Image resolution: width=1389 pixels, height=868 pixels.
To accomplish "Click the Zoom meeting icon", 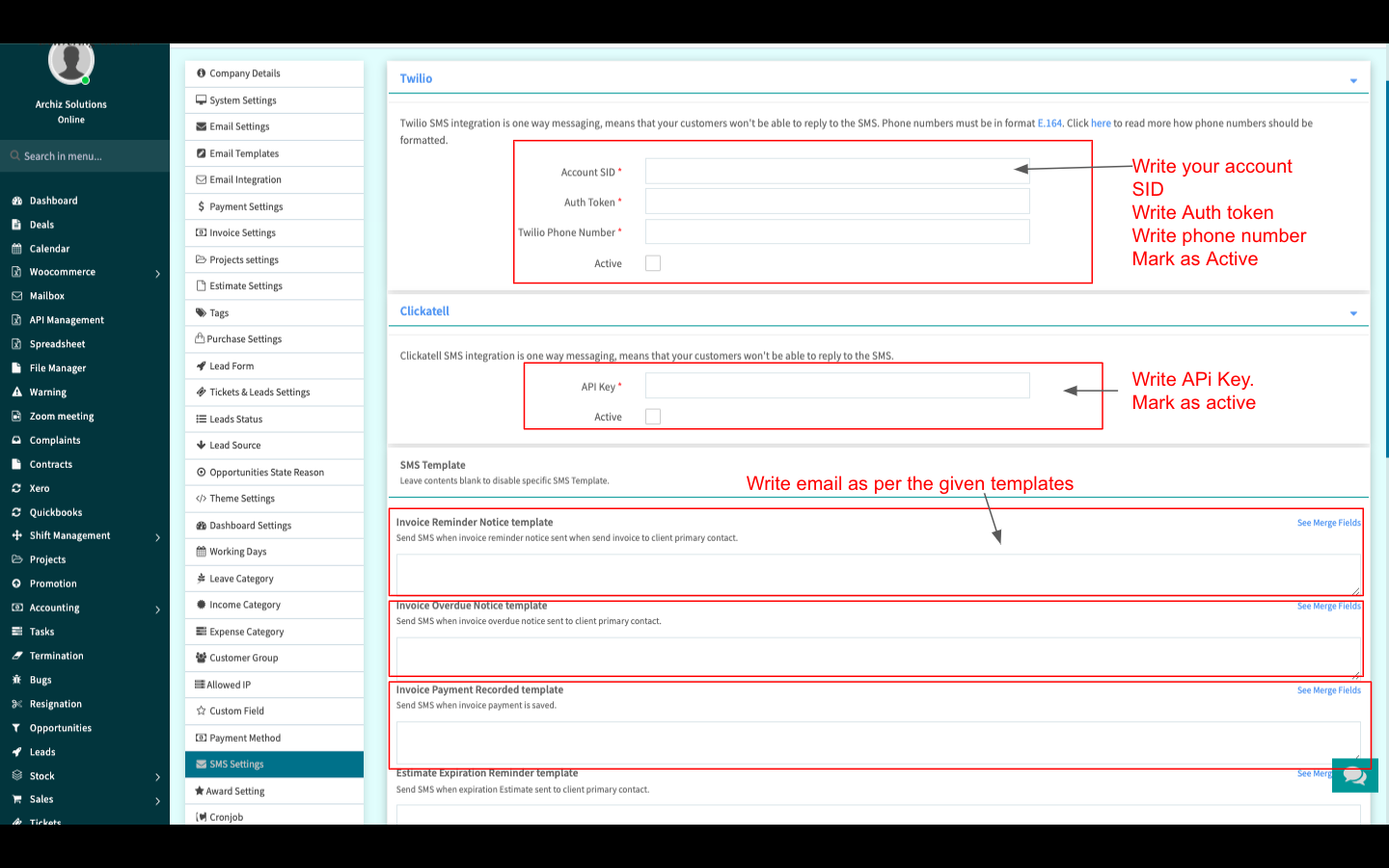I will tap(16, 417).
